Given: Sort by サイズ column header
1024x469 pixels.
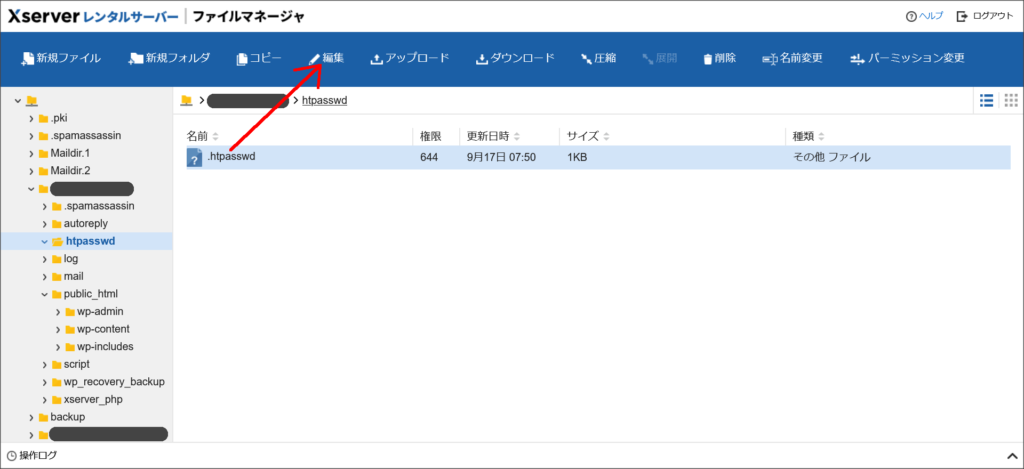Looking at the screenshot, I should tap(588, 137).
